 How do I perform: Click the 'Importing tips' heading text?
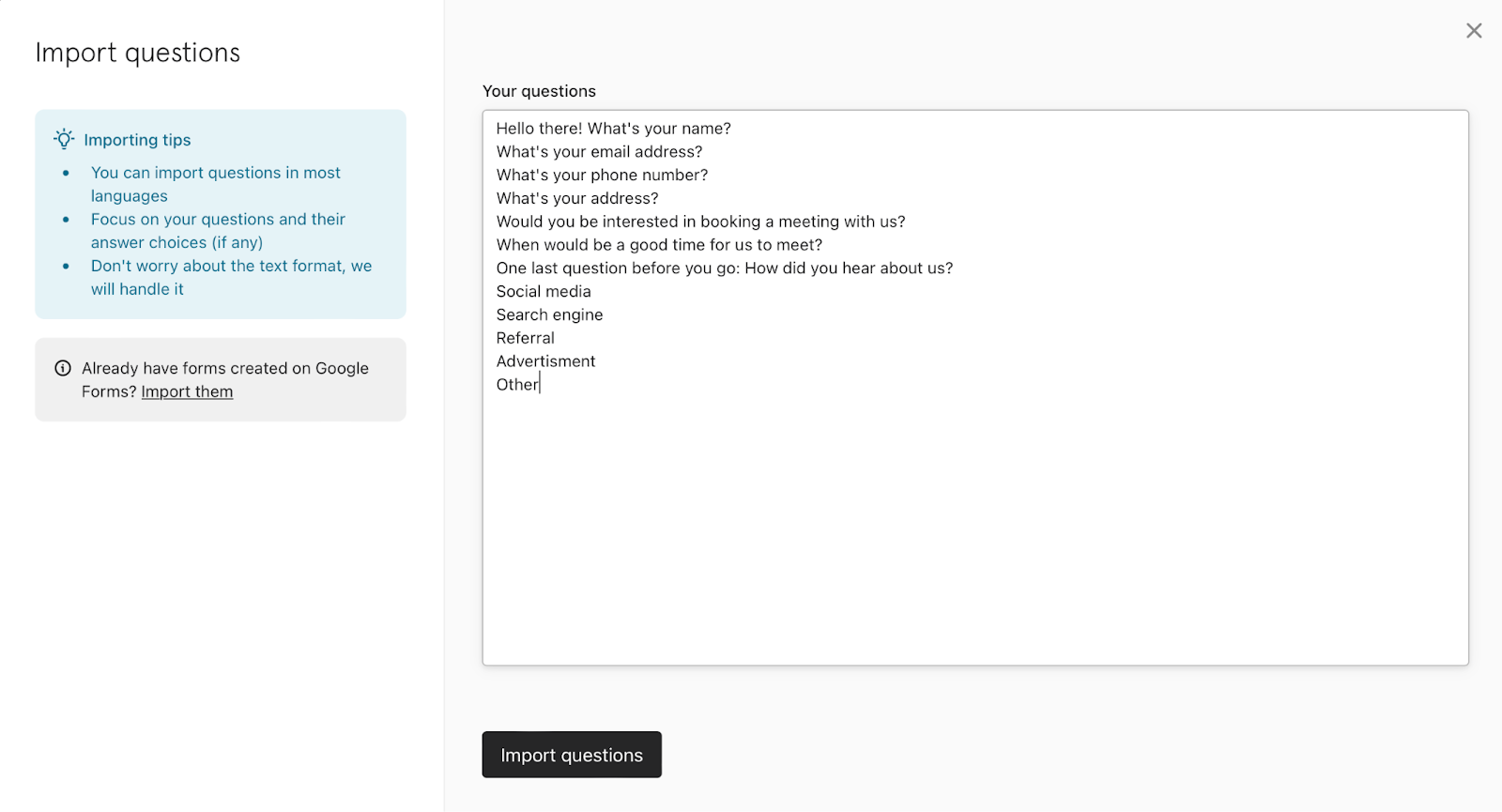137,140
